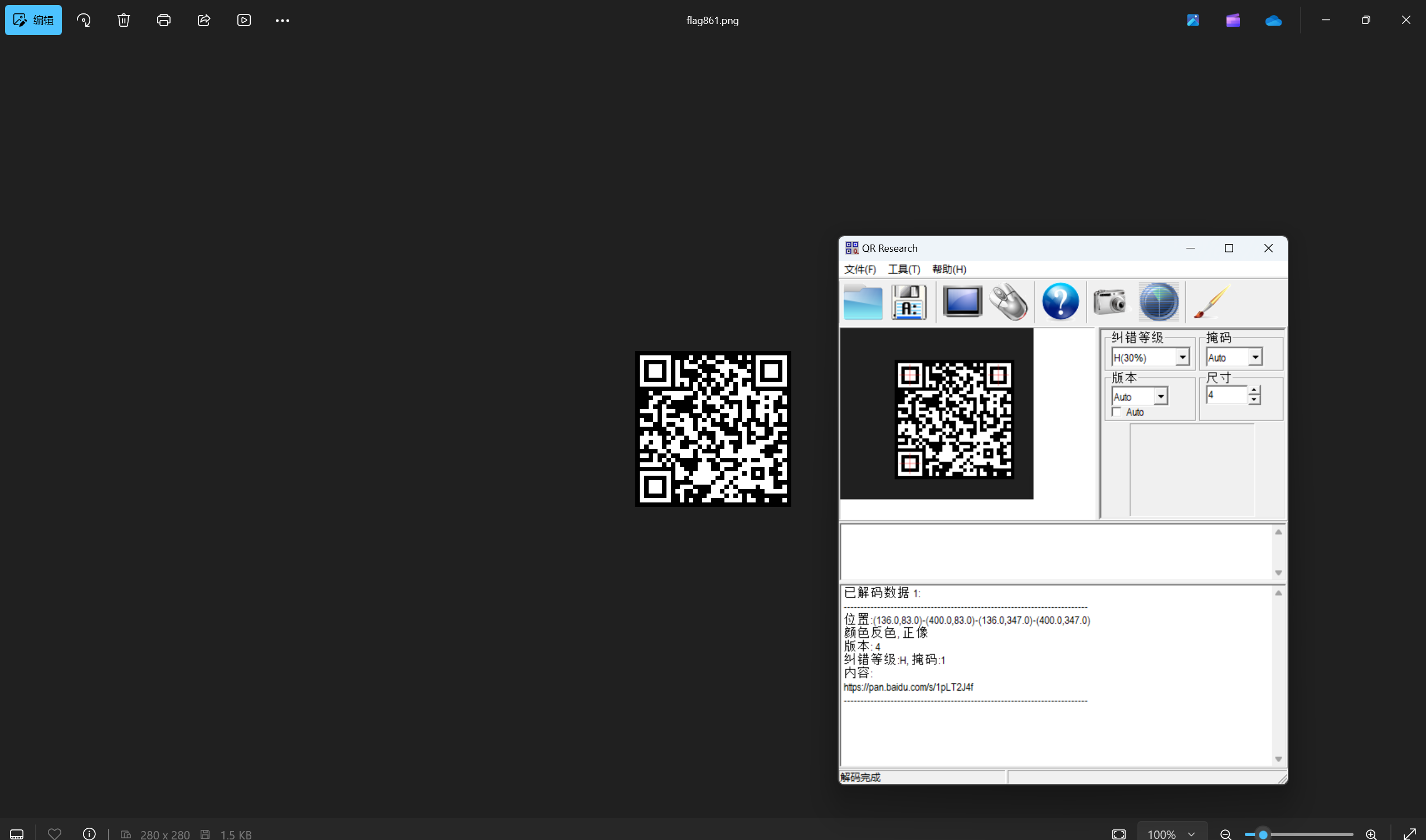1426x840 pixels.
Task: Click the 尺寸 size input field
Action: 1226,395
